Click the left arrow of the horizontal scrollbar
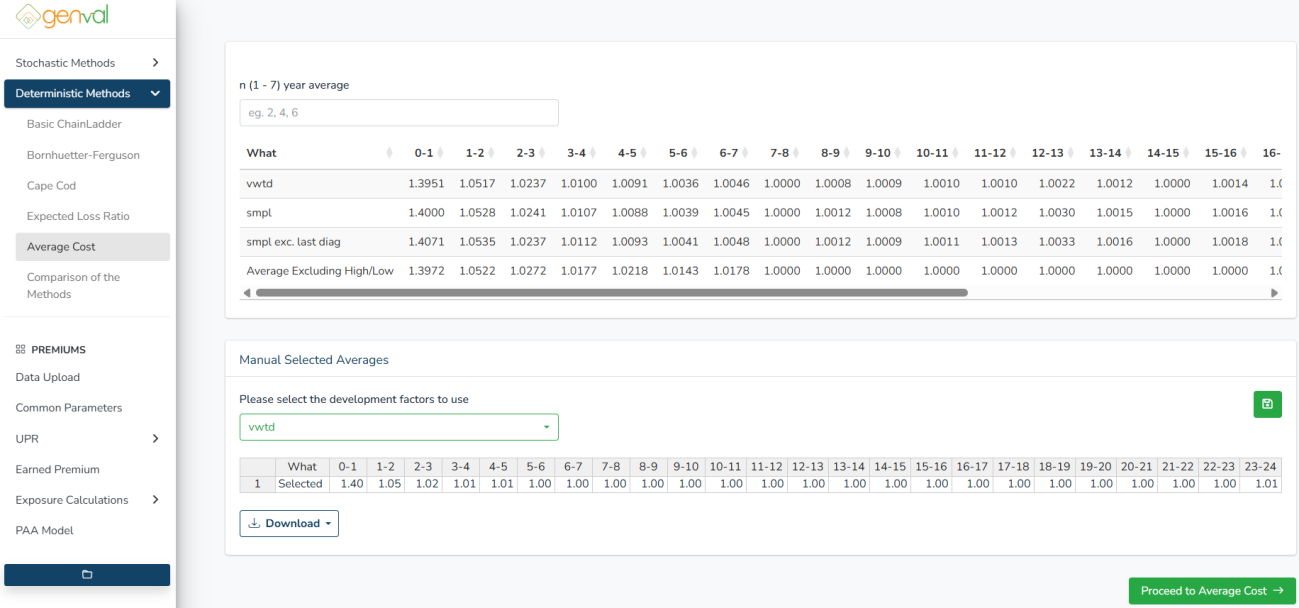The width and height of the screenshot is (1299, 608). tap(247, 293)
